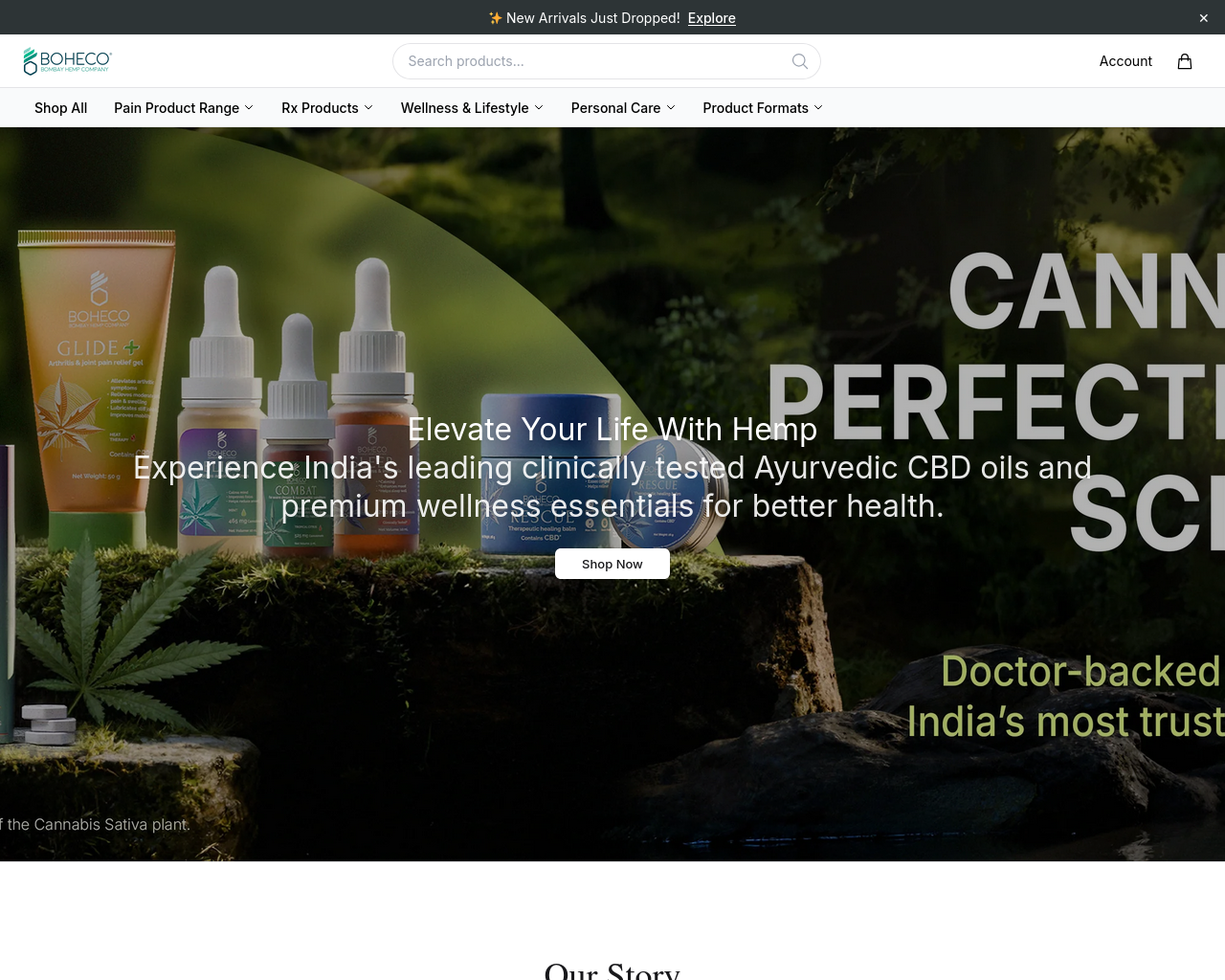Image resolution: width=1225 pixels, height=980 pixels.
Task: Expand the Rx Products menu
Action: pos(327,108)
